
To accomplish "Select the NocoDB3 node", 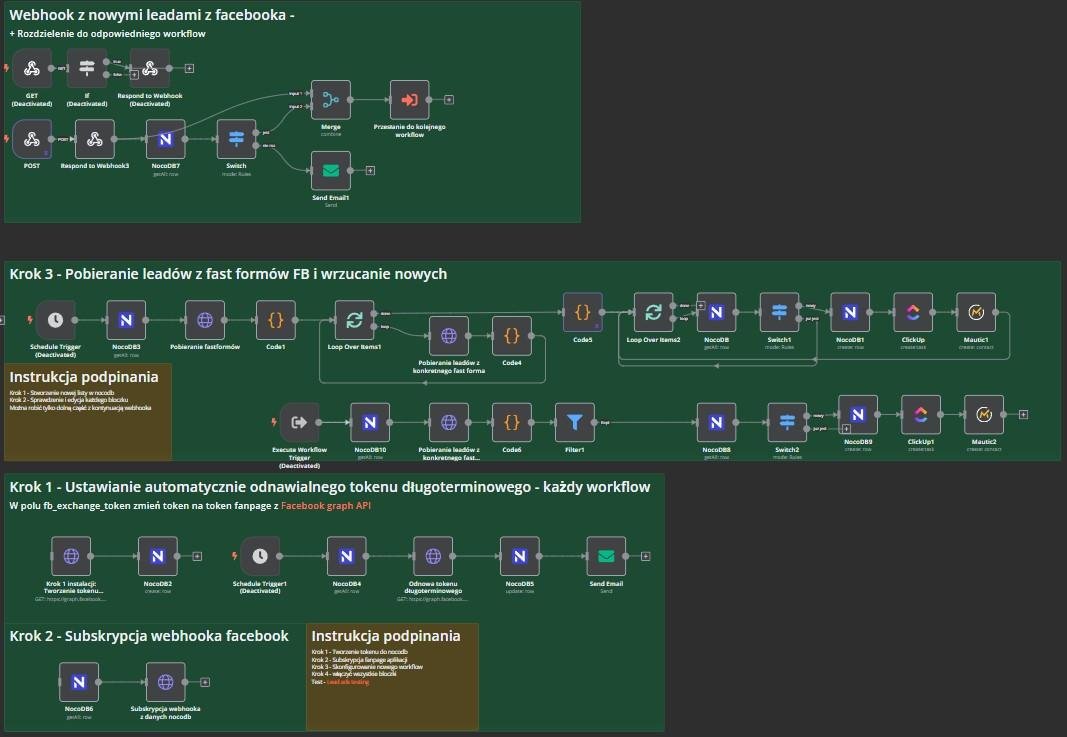I will click(x=126, y=320).
